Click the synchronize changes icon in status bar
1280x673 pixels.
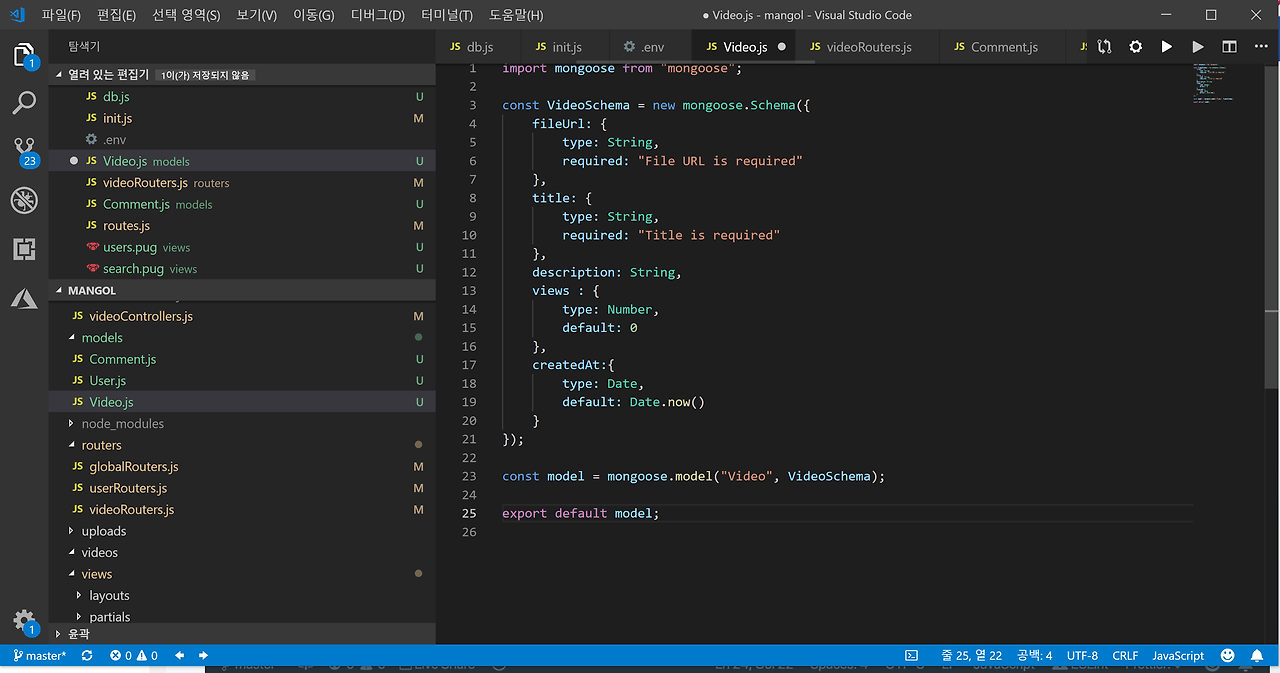point(87,656)
